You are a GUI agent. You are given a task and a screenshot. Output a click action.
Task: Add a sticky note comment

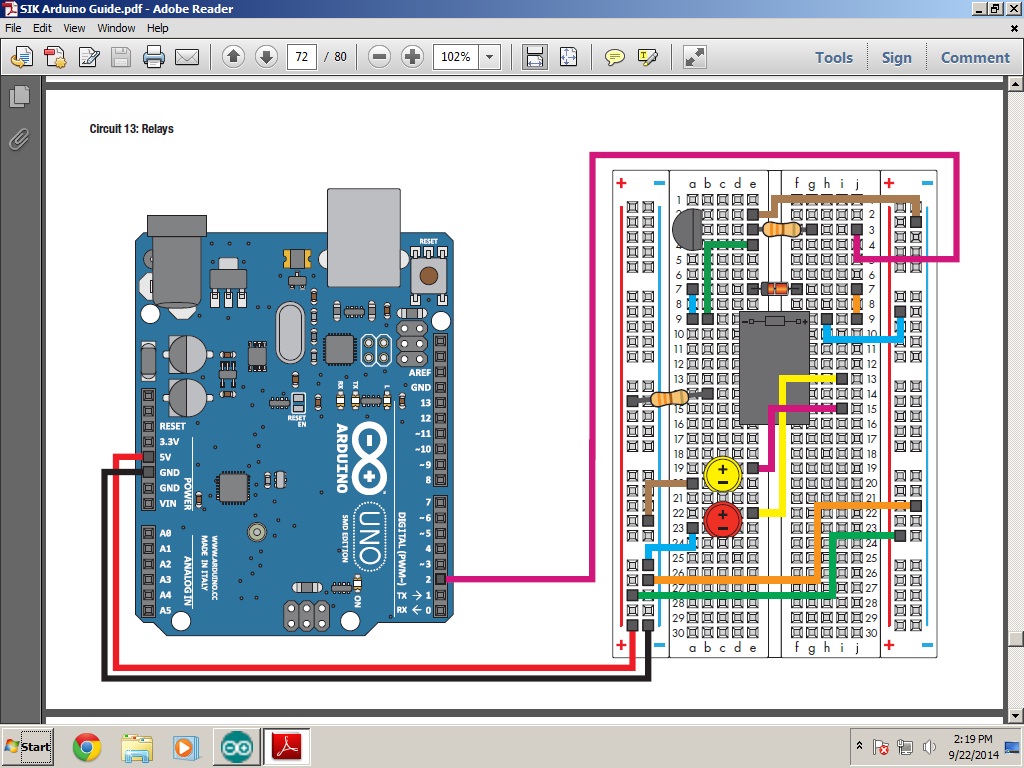click(x=614, y=57)
